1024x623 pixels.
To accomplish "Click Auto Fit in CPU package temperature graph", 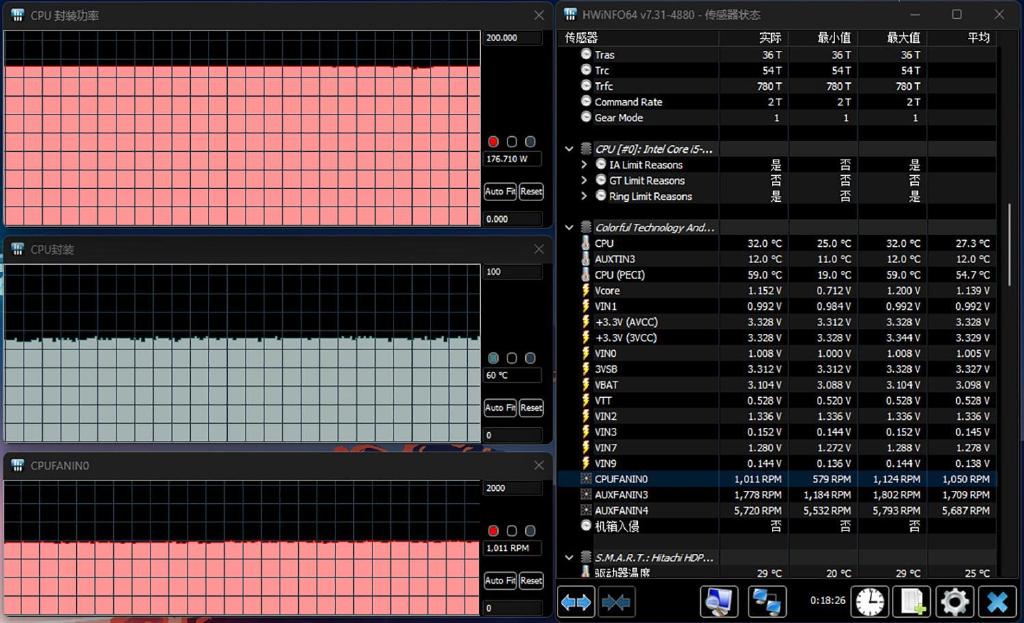I will click(x=500, y=408).
